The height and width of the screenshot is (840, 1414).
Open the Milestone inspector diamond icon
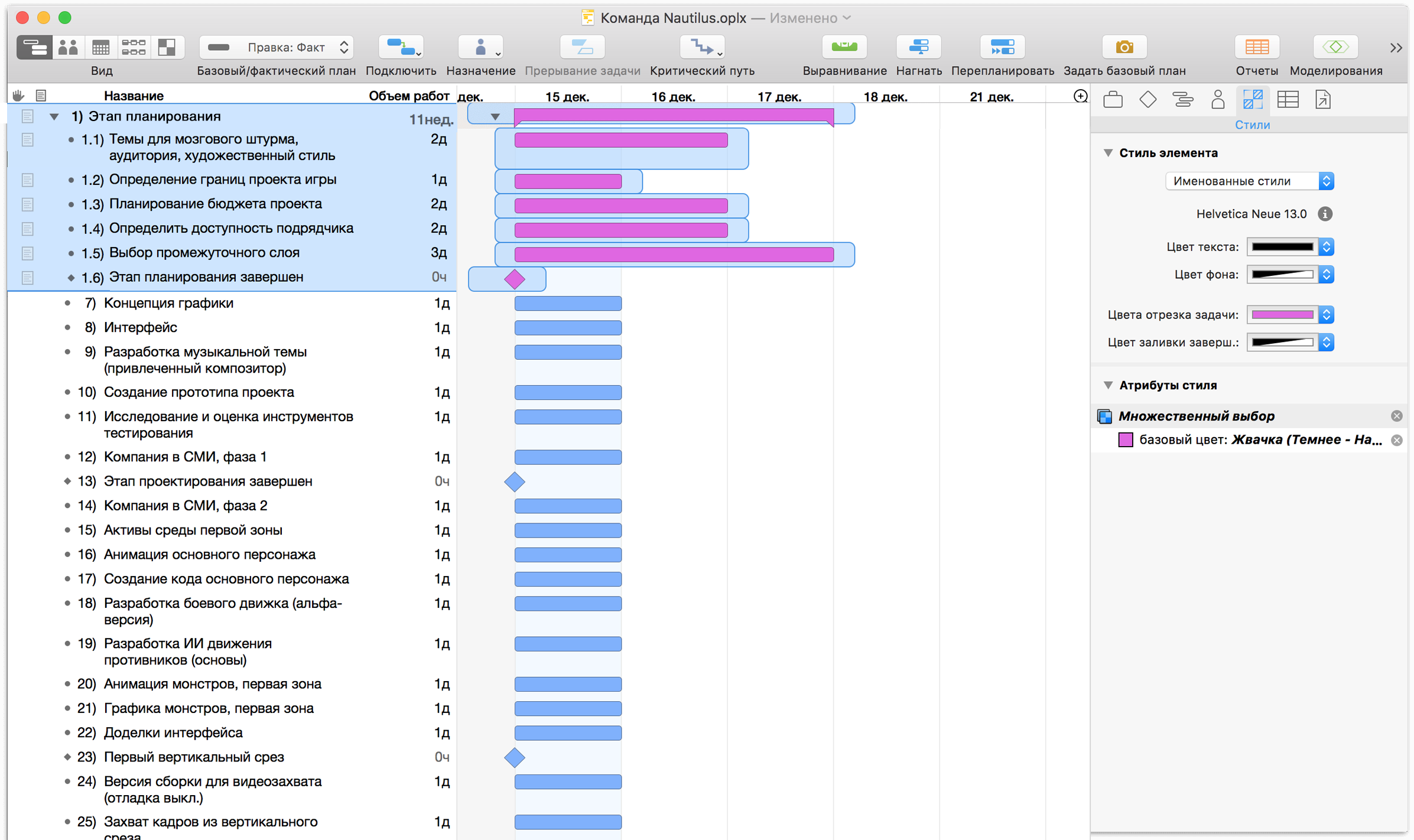1148,99
